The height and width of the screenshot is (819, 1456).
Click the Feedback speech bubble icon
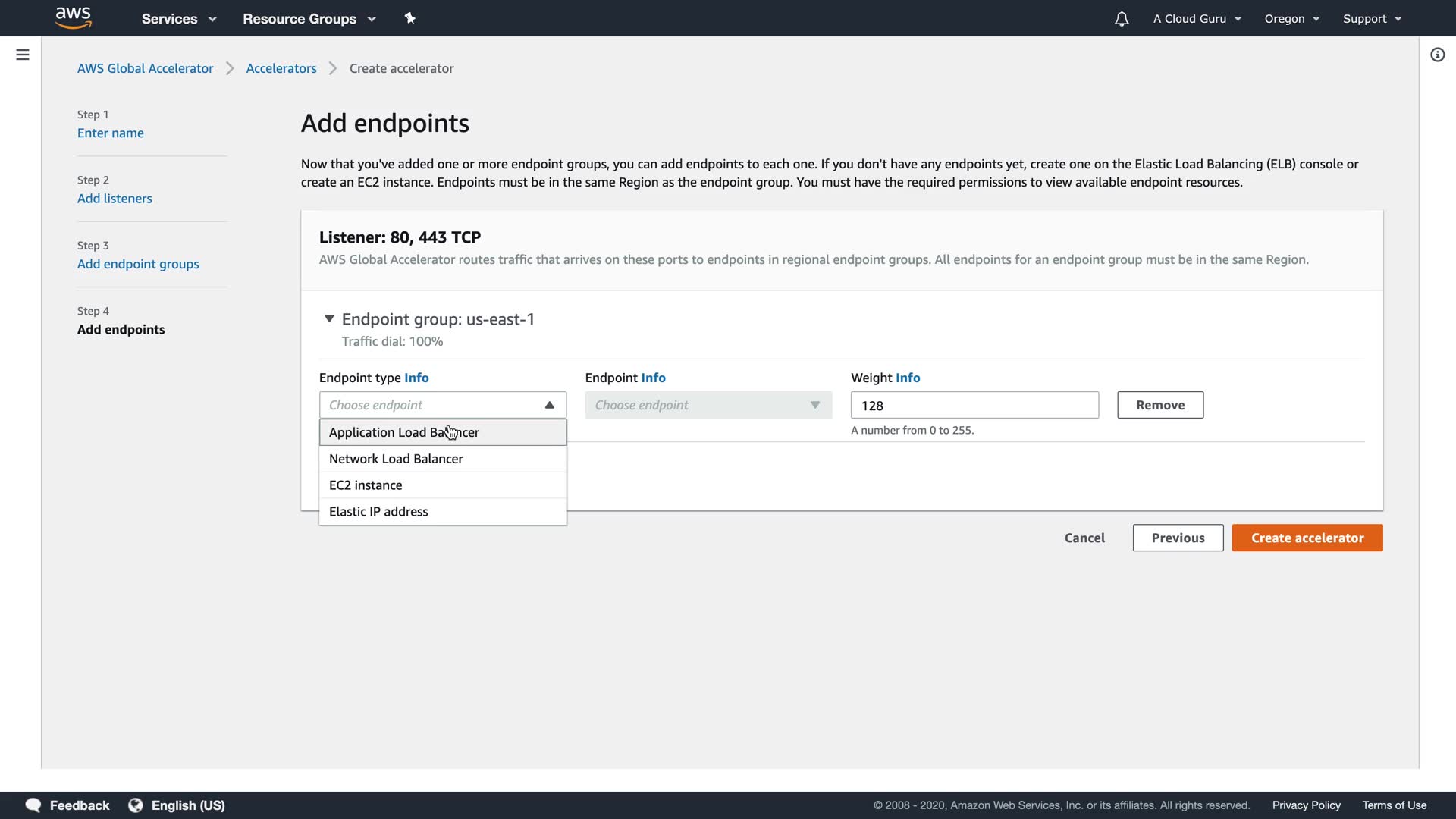33,805
